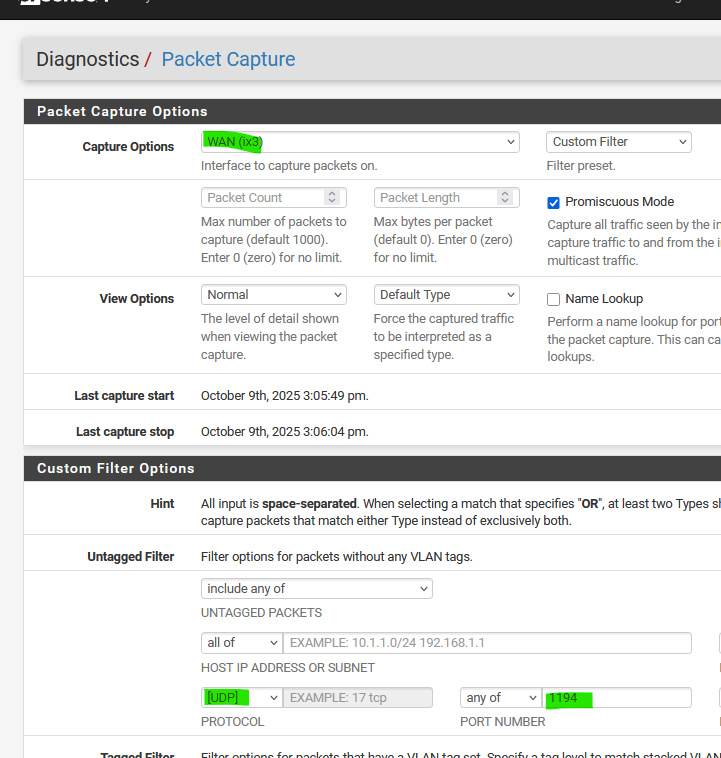Viewport: 721px width, 758px height.
Task: Toggle the Name Lookup checkbox
Action: pos(554,299)
